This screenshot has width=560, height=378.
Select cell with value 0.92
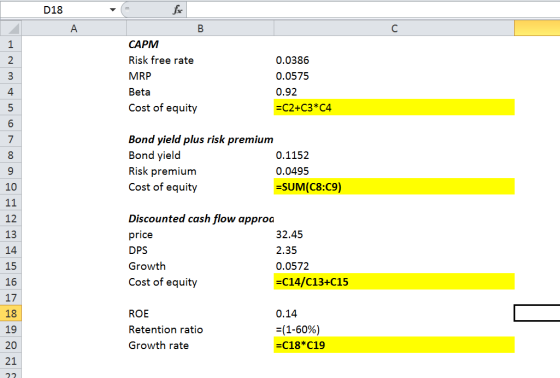click(x=394, y=92)
